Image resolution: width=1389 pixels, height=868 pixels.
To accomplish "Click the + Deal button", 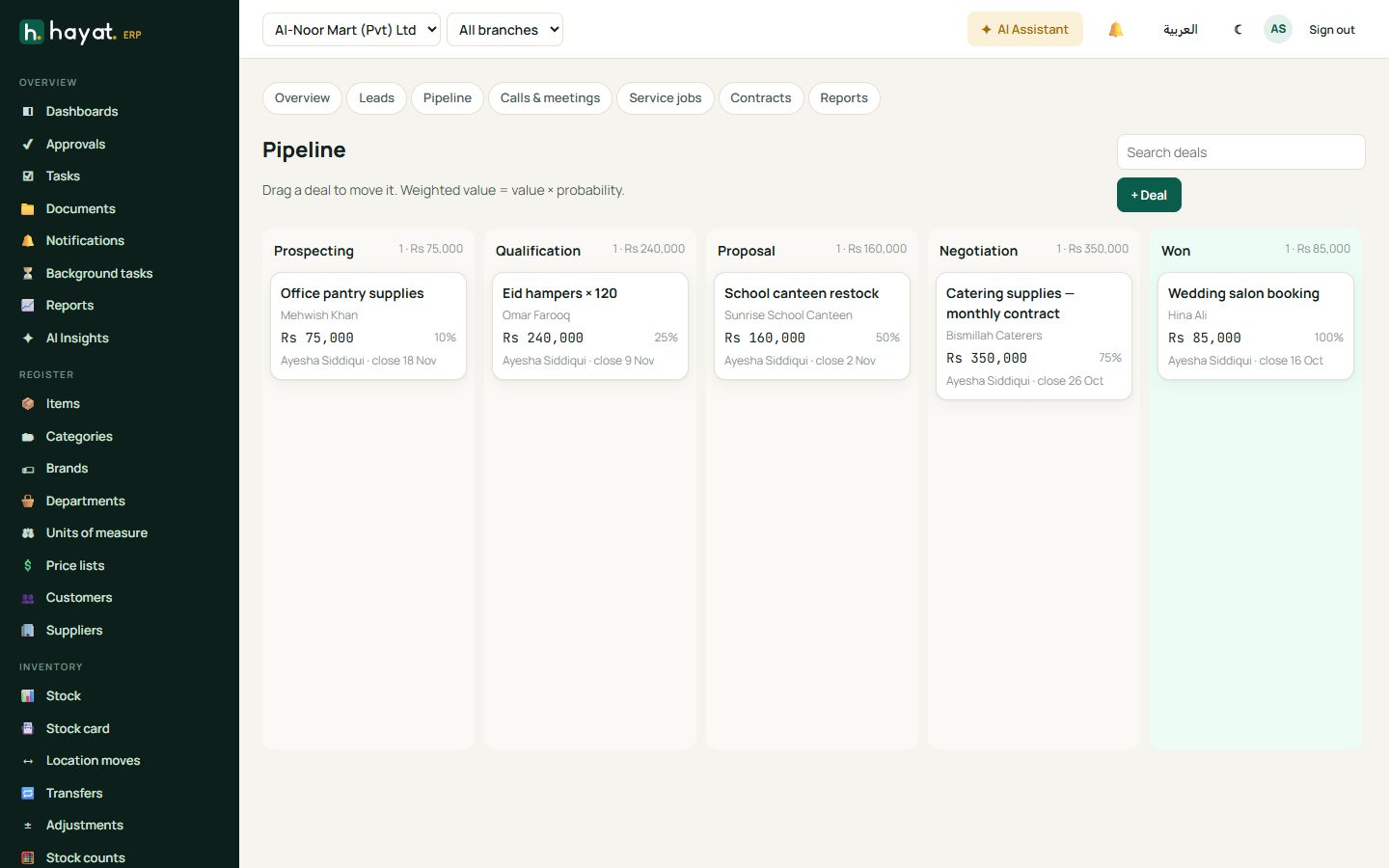I will coord(1149,195).
